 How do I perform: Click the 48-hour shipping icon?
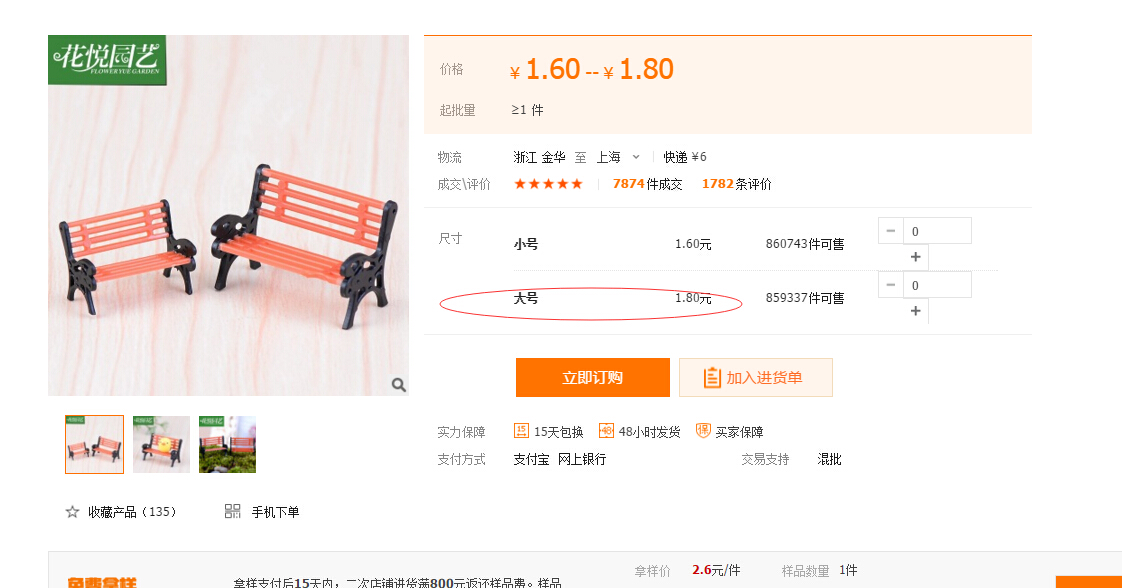pos(606,431)
